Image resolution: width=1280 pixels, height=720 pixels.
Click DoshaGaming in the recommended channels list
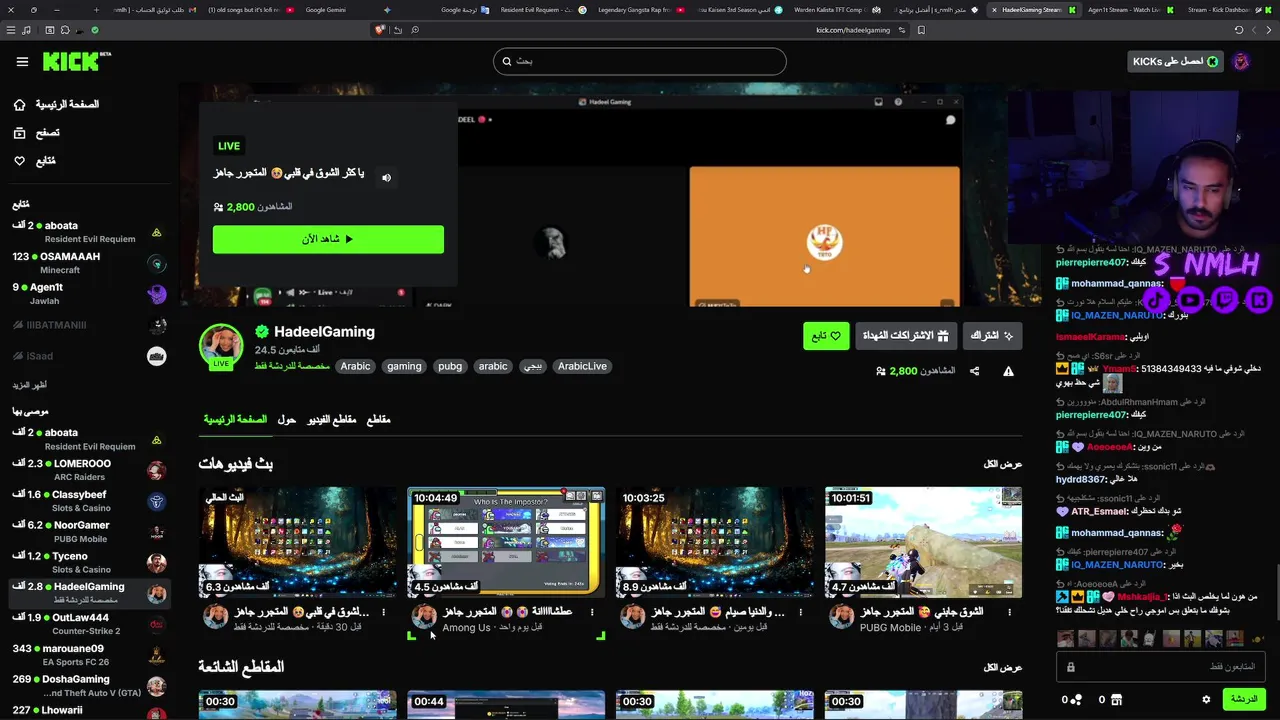coord(89,685)
